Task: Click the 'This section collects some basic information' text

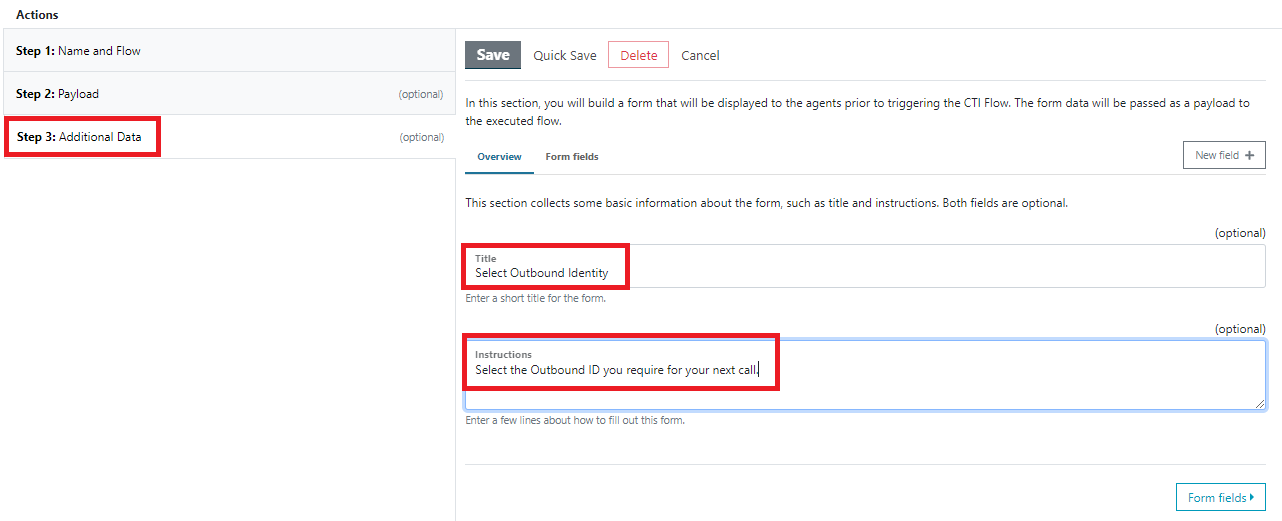Action: pyautogui.click(x=767, y=203)
